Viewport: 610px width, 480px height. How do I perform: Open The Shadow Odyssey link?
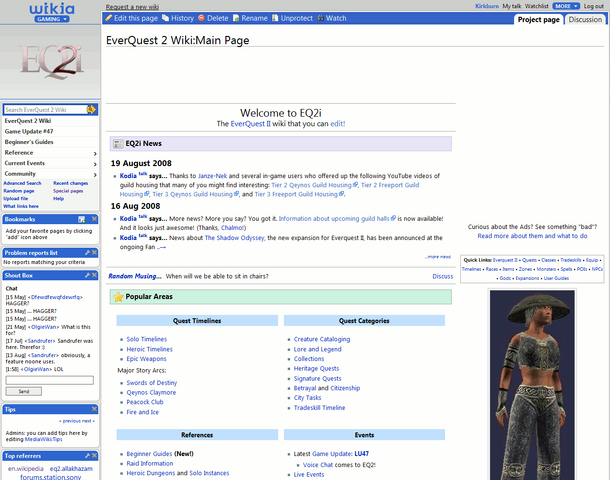point(235,238)
